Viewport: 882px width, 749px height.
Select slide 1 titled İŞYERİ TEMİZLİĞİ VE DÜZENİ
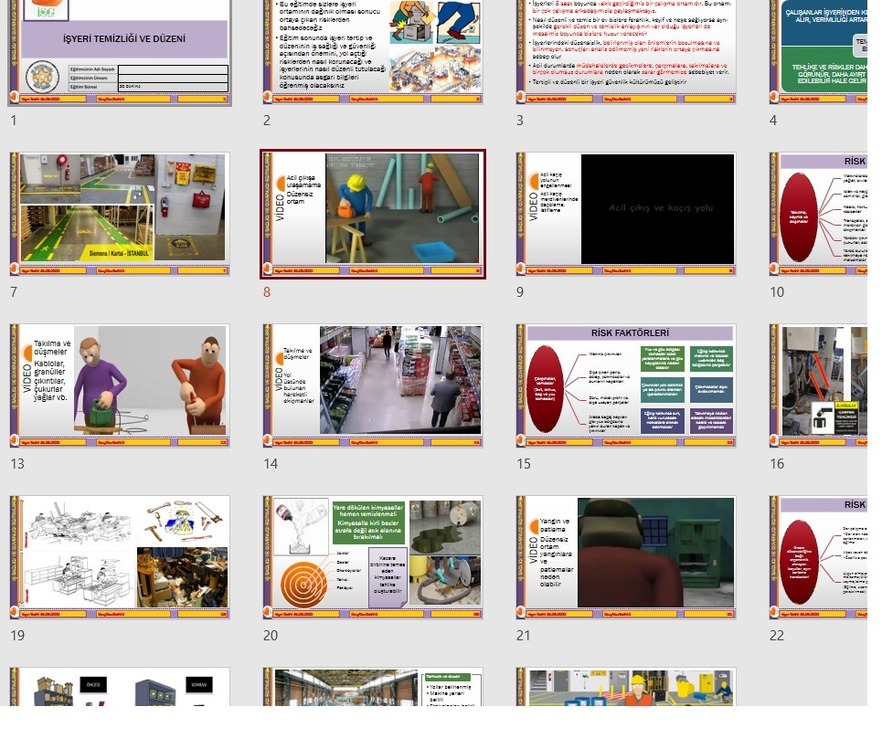click(x=120, y=52)
